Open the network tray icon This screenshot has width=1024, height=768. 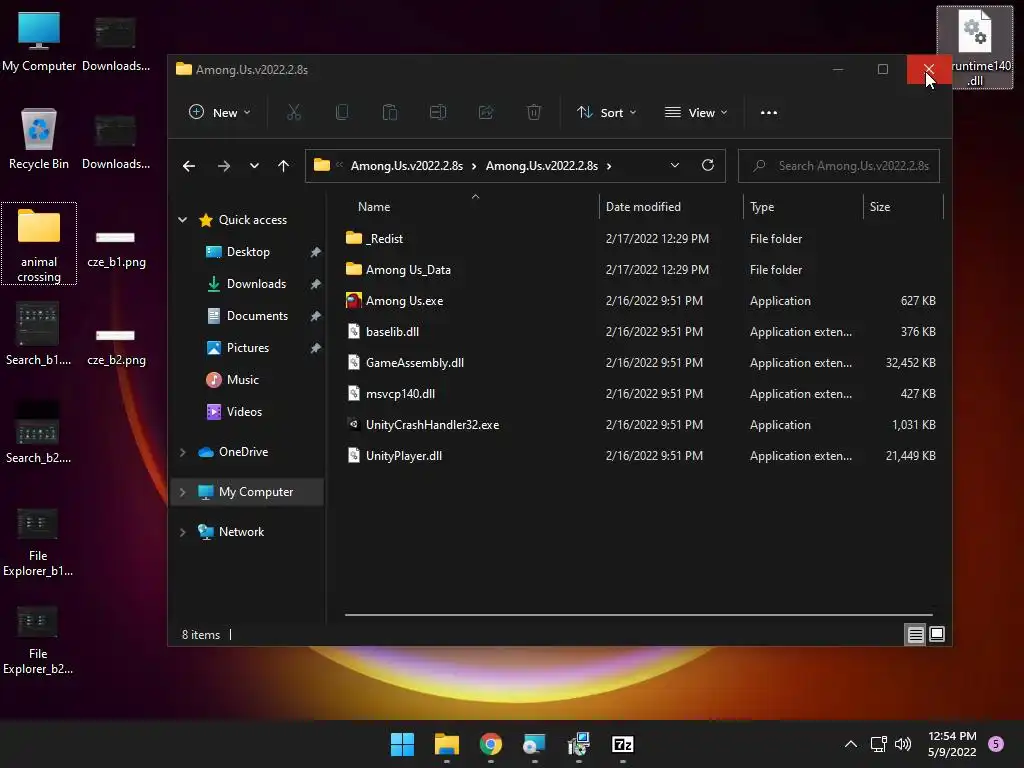(878, 743)
